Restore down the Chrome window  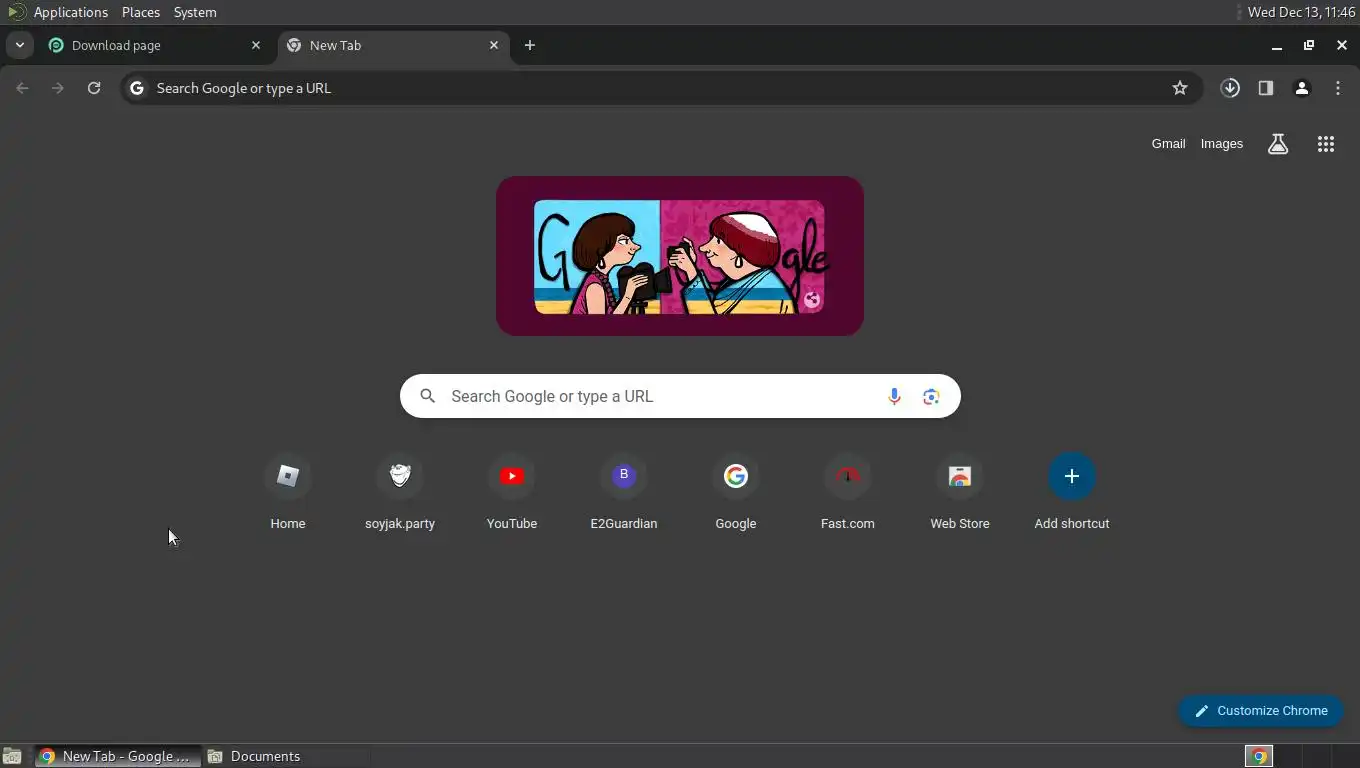coord(1309,45)
